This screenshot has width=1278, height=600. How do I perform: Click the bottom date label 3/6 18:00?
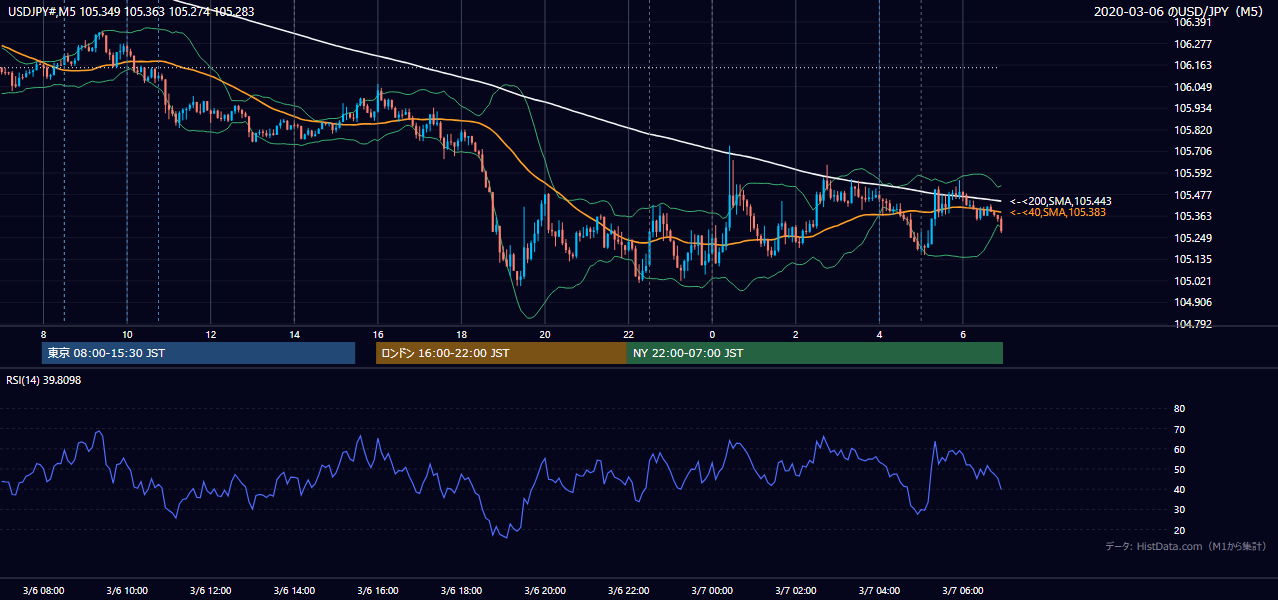click(x=461, y=591)
